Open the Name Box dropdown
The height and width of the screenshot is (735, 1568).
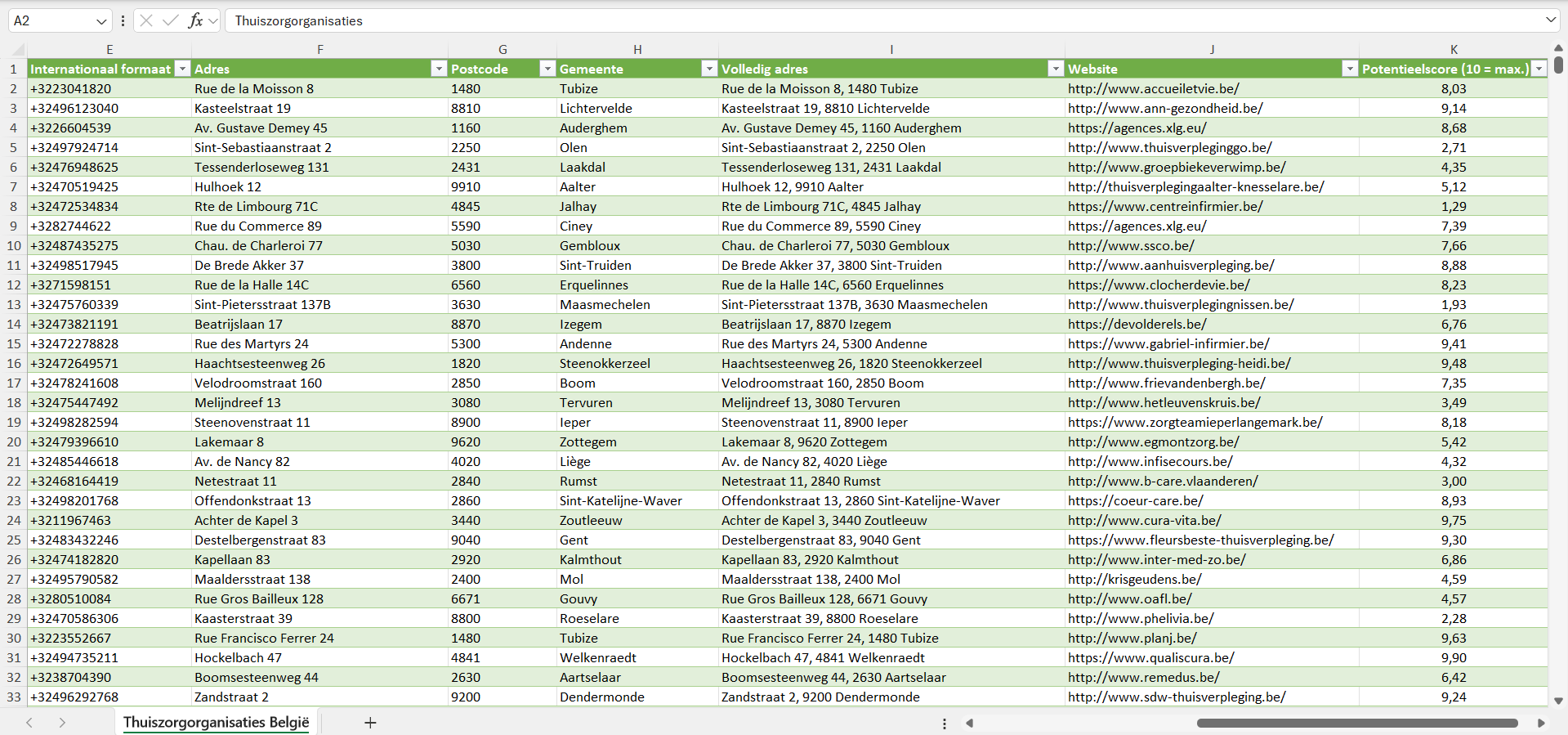coord(101,21)
